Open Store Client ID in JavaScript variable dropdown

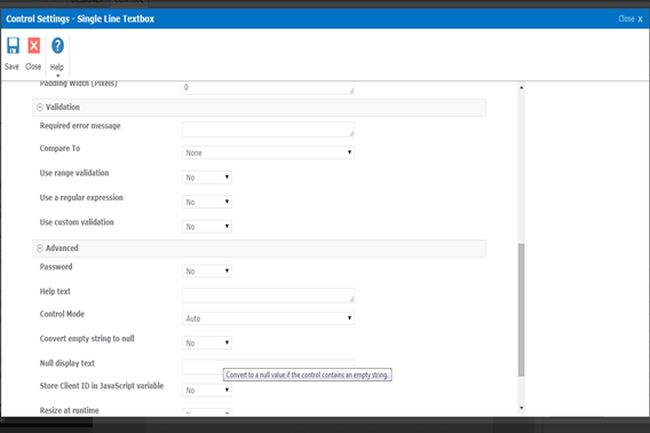[x=207, y=390]
